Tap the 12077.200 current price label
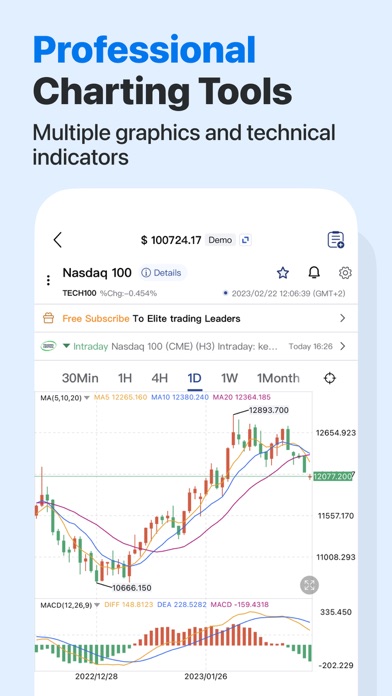 click(x=333, y=476)
